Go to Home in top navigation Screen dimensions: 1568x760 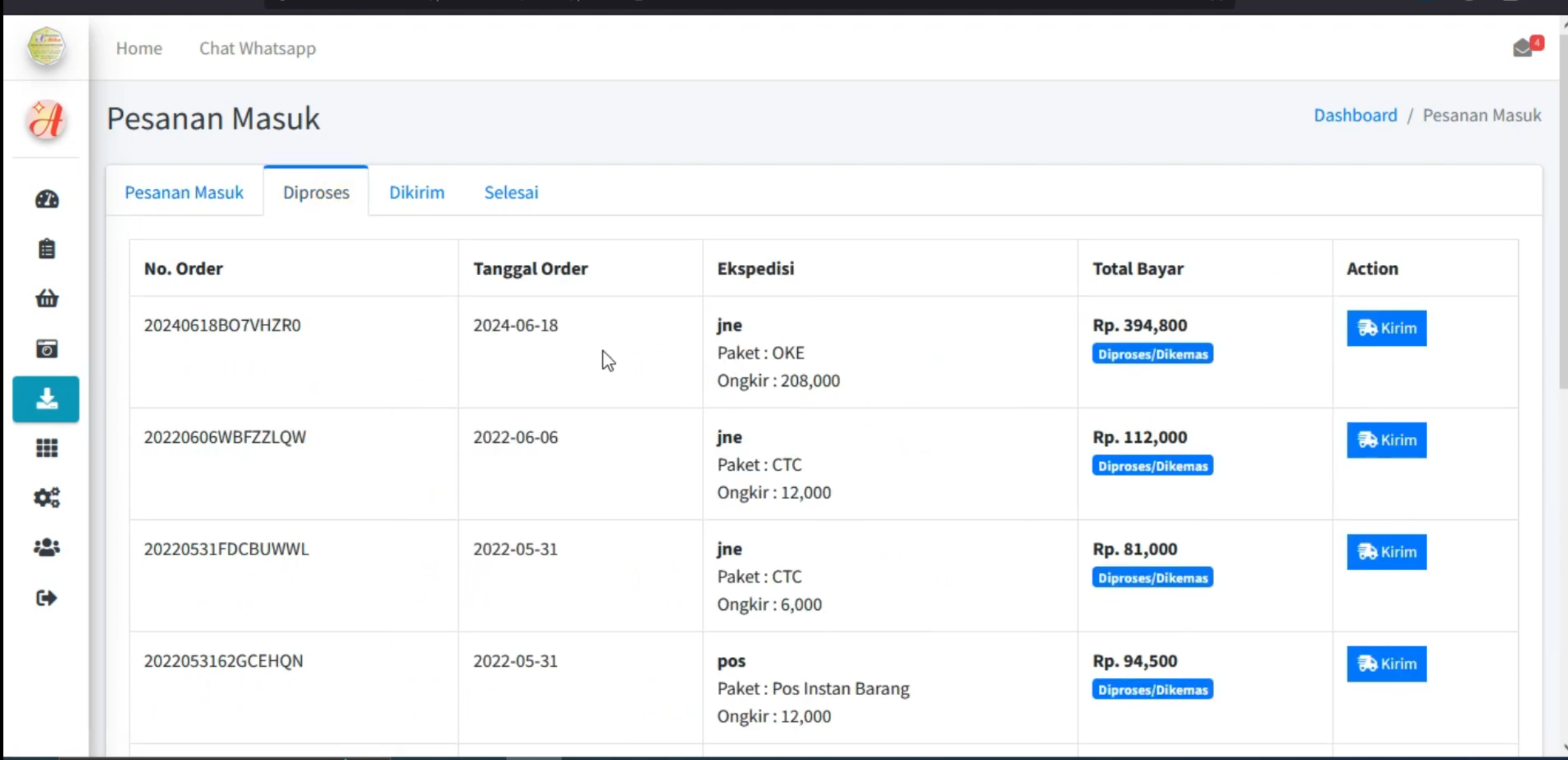point(139,48)
